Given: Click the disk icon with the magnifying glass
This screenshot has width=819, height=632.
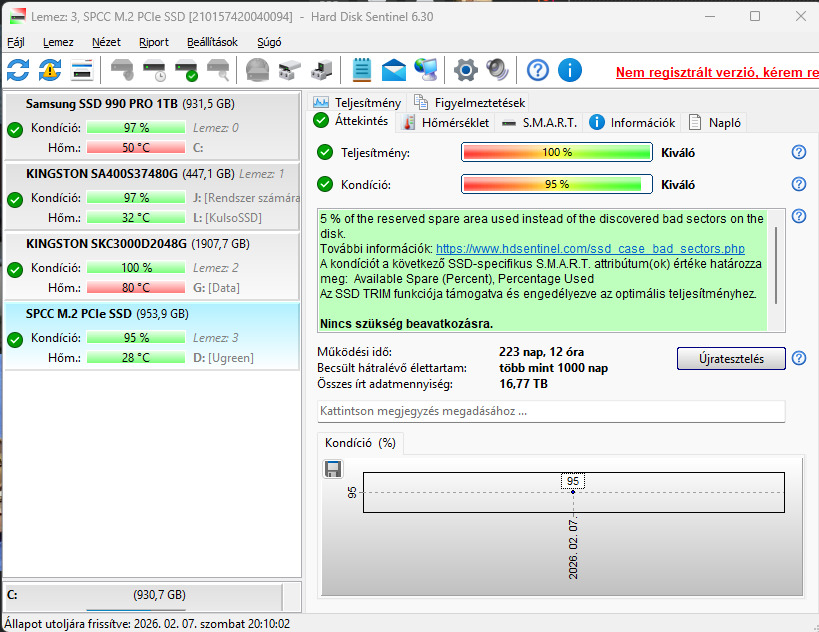Looking at the screenshot, I should tap(218, 70).
